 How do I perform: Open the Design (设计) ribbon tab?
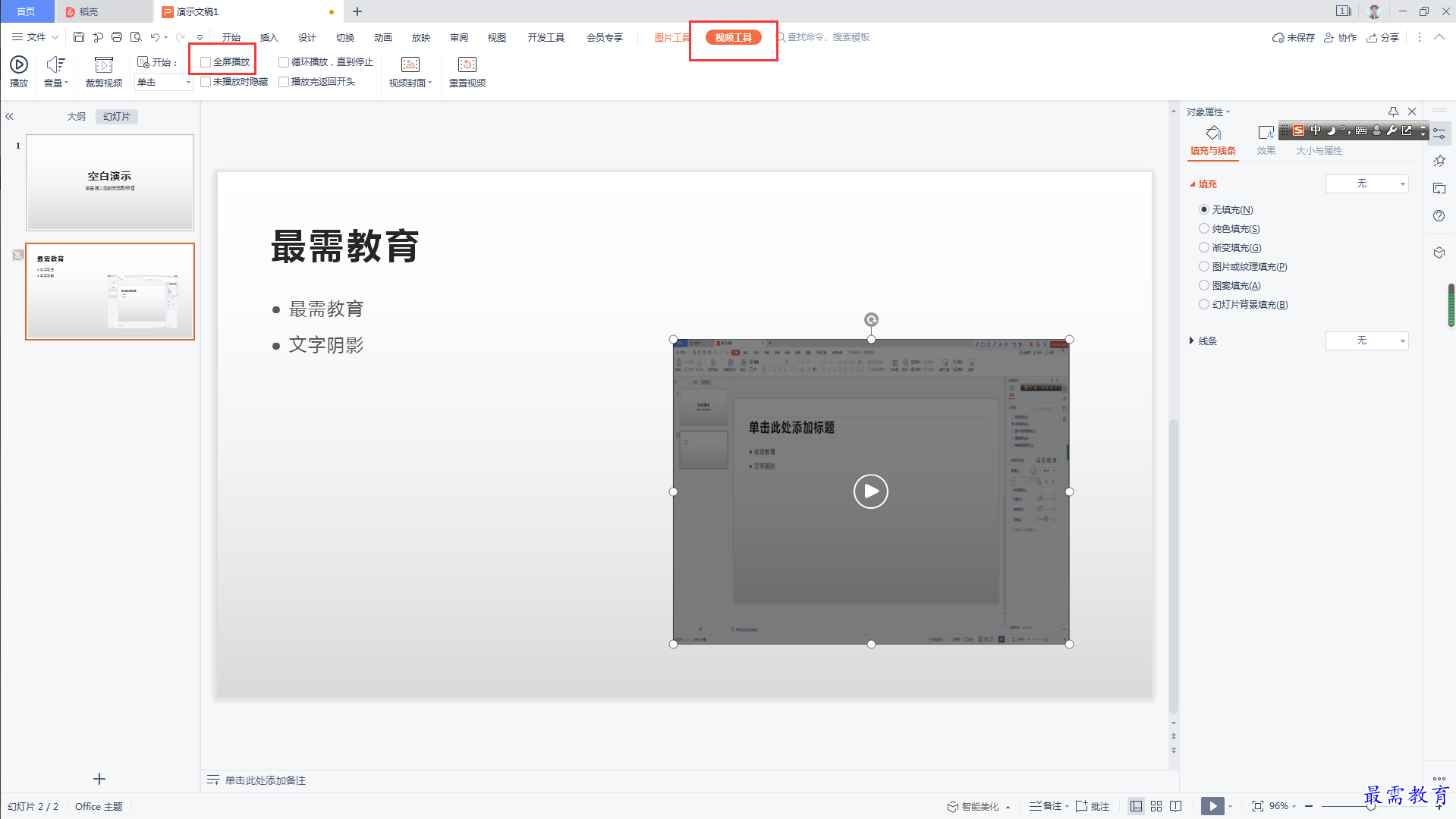(x=307, y=37)
